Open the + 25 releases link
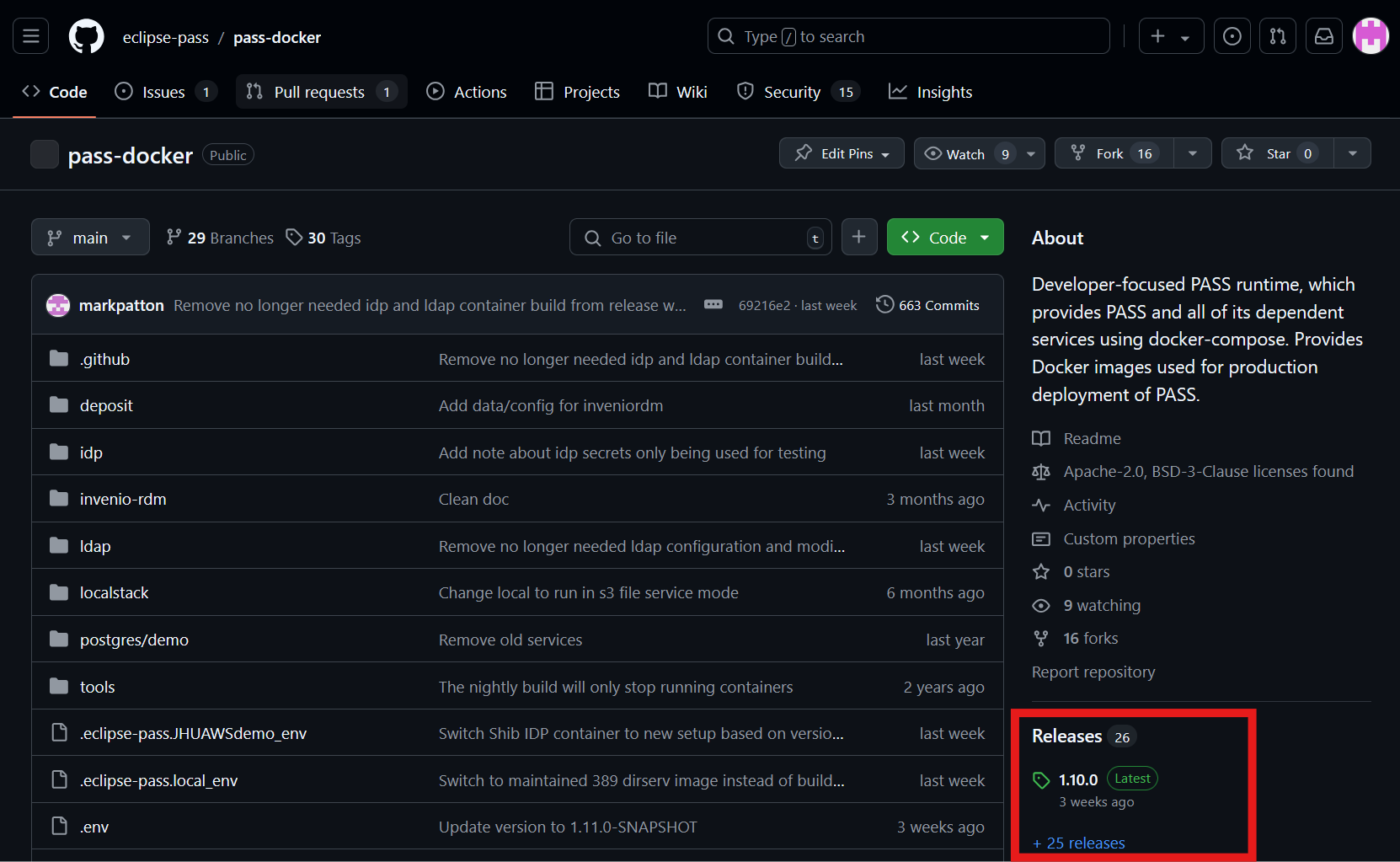1400x862 pixels. pyautogui.click(x=1079, y=843)
